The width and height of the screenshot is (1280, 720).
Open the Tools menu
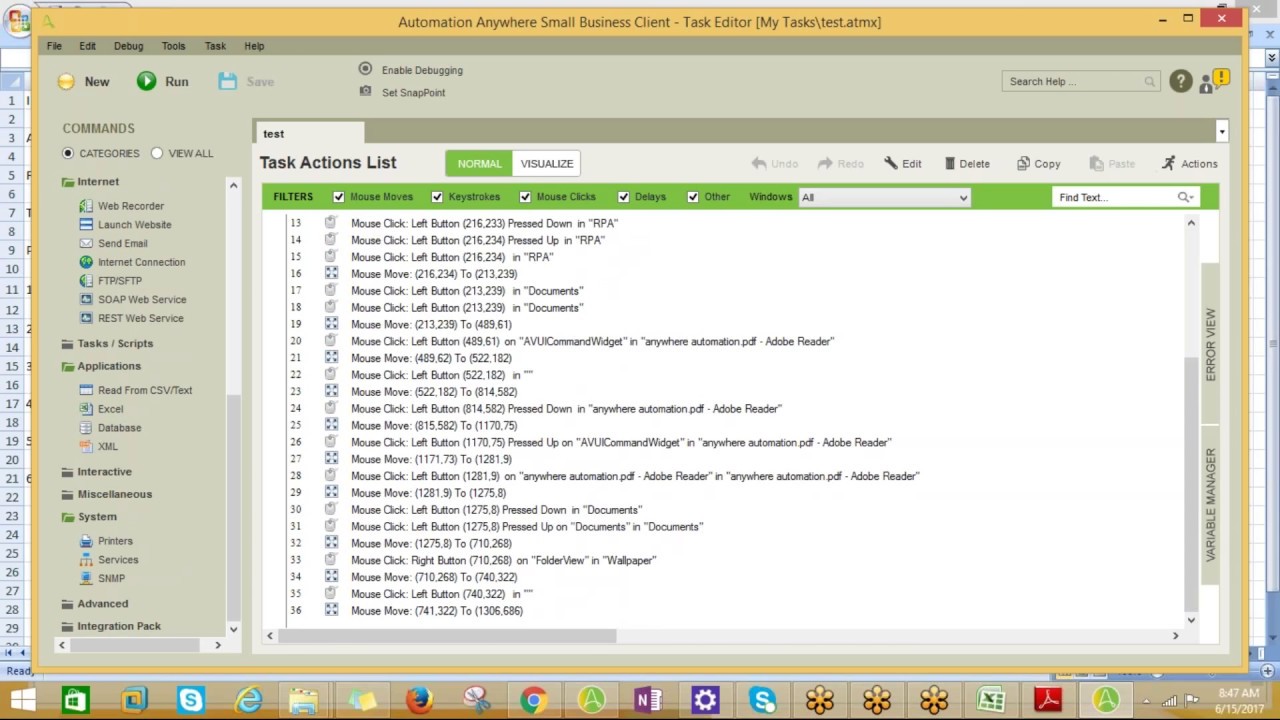(173, 46)
